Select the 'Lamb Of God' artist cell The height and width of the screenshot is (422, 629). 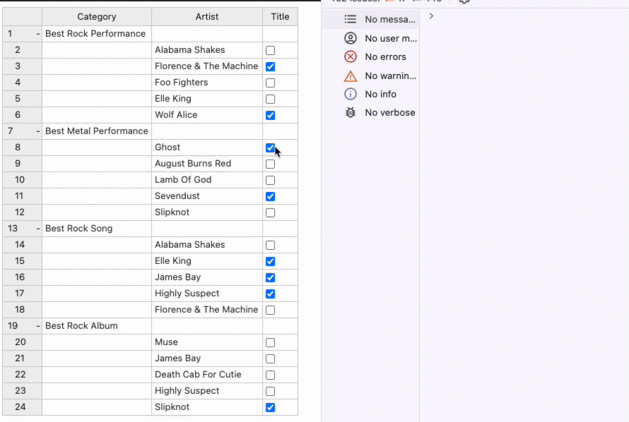coord(207,180)
